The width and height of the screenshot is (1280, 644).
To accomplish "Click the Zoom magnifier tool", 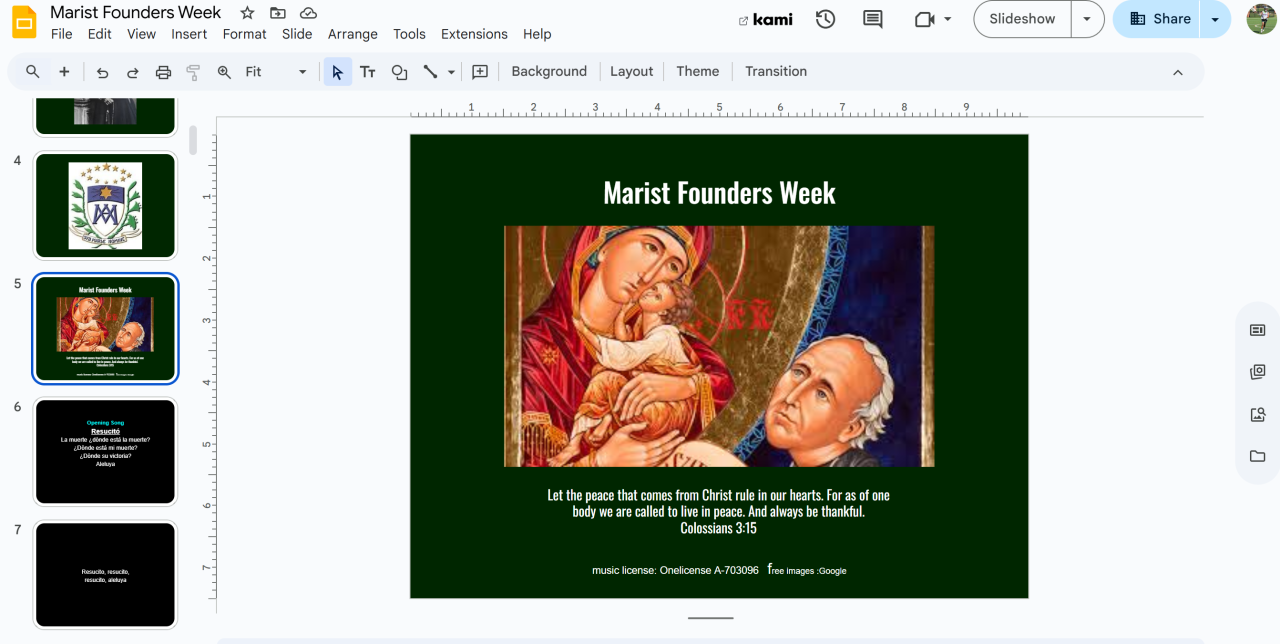I will (224, 71).
